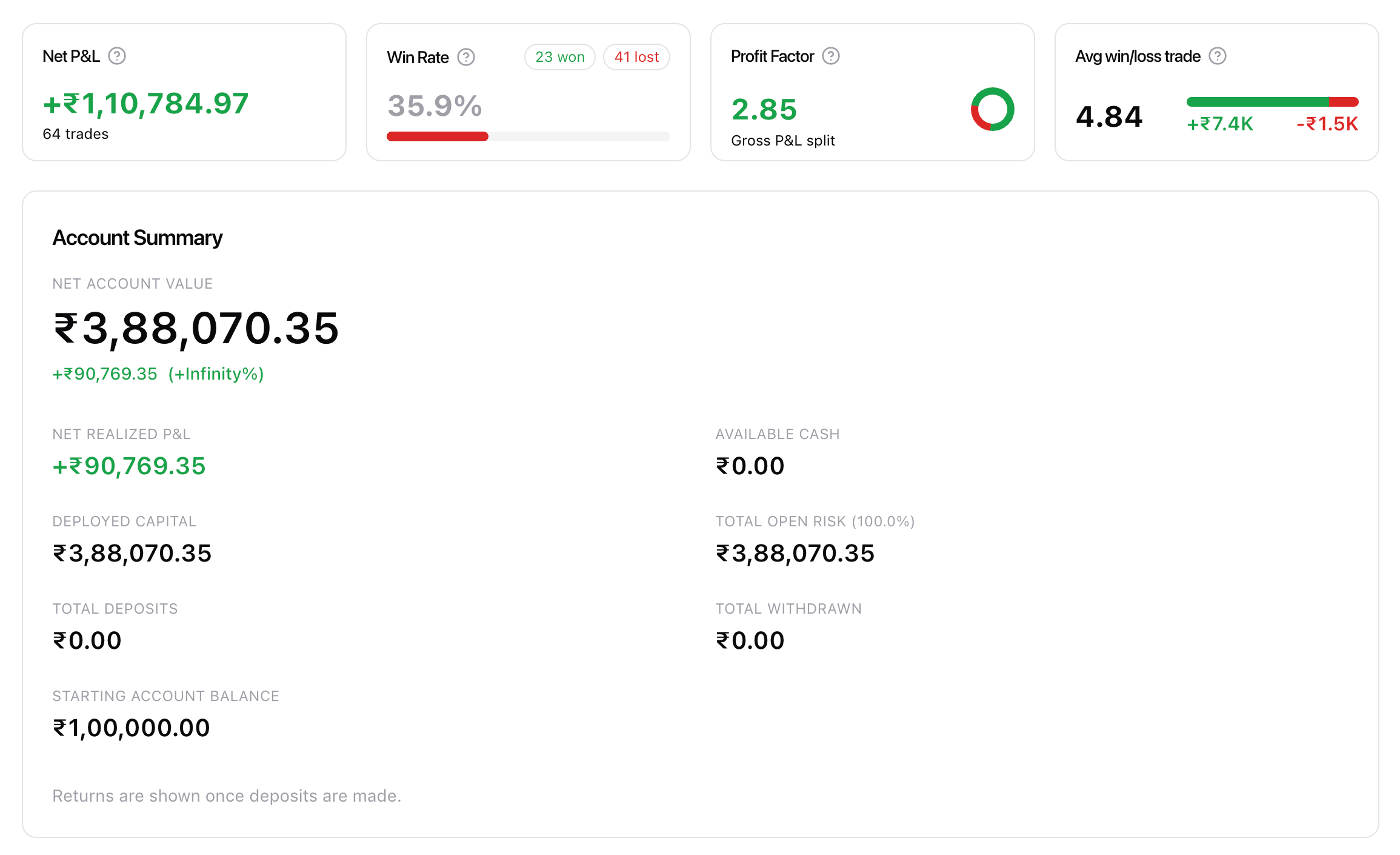Click the avg win/loss green-red bar
This screenshot has width=1400, height=855.
pyautogui.click(x=1273, y=102)
